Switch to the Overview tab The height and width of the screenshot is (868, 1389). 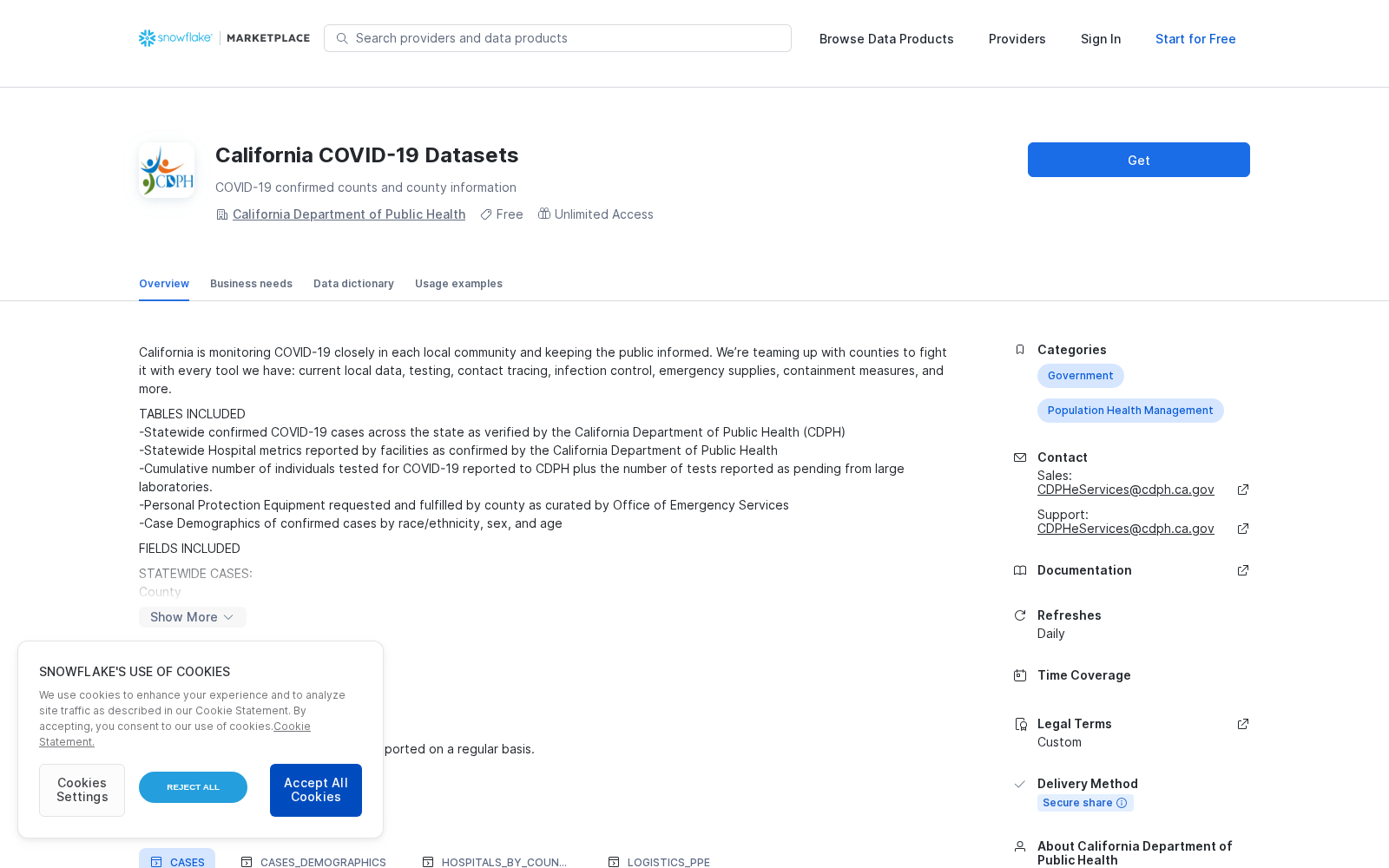tap(164, 284)
